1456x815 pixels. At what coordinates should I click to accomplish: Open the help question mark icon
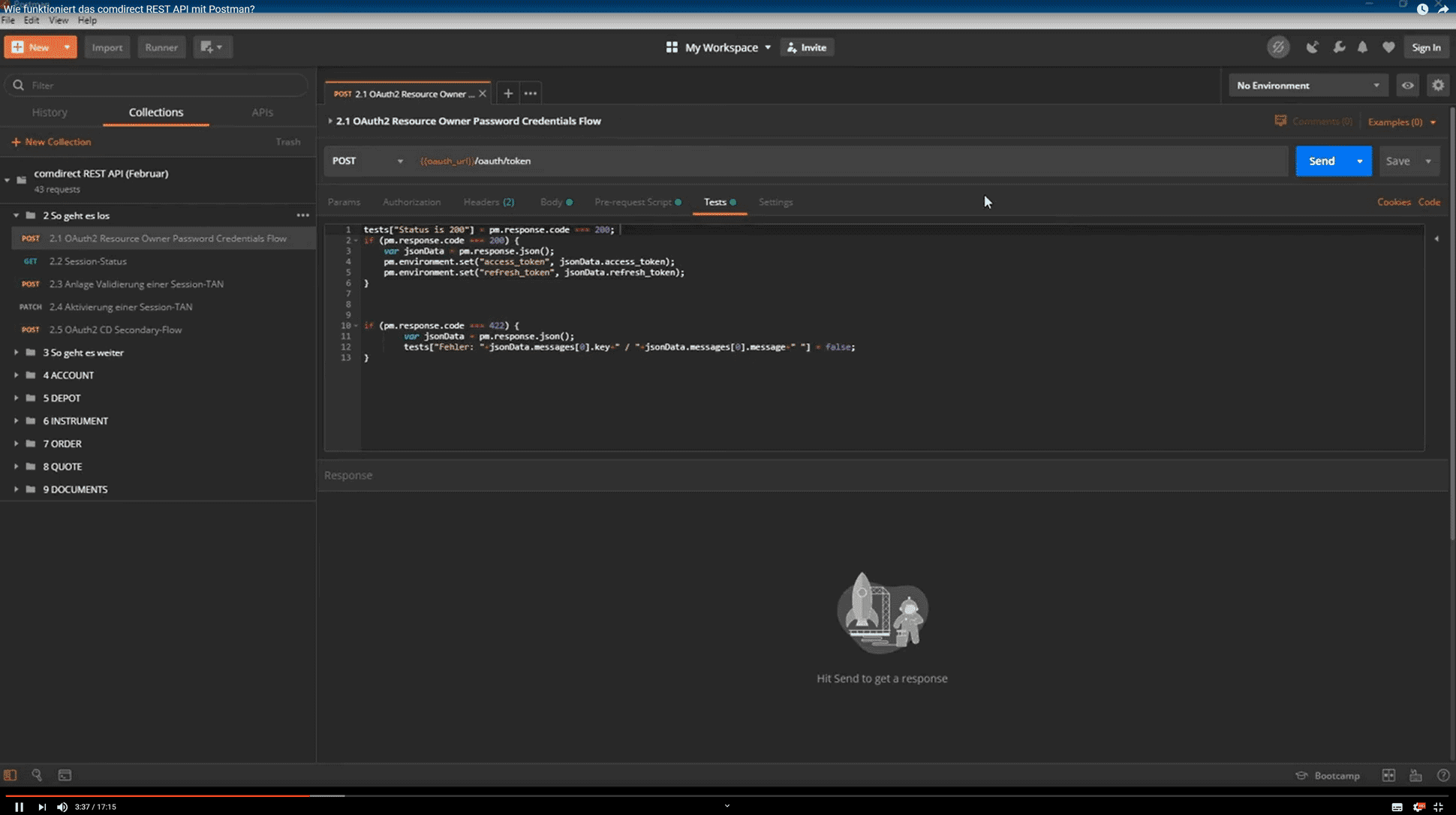1442,775
